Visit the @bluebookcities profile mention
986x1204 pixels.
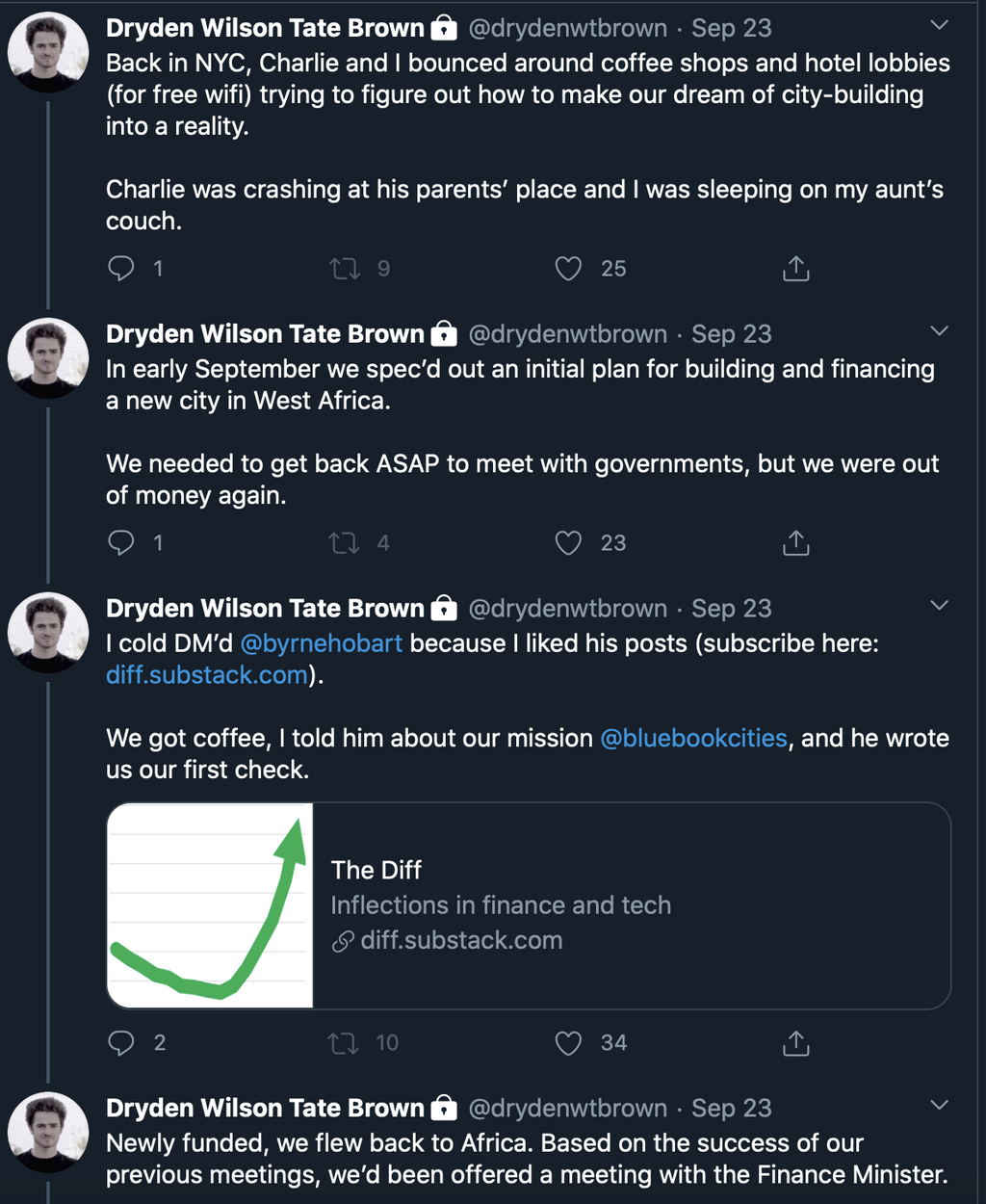tap(693, 738)
